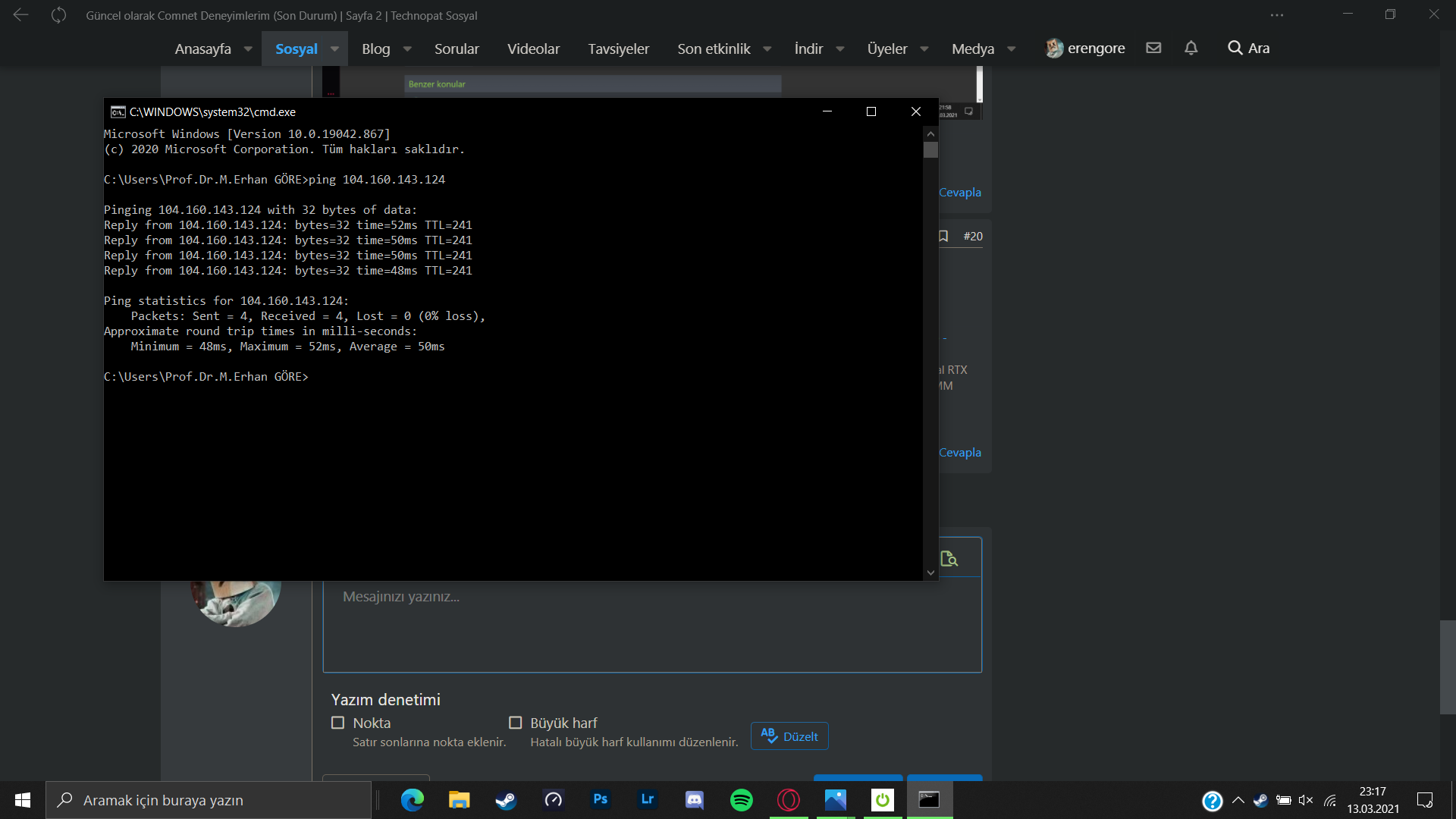Open Spotify from the taskbar
This screenshot has height=819, width=1456.
tap(741, 800)
